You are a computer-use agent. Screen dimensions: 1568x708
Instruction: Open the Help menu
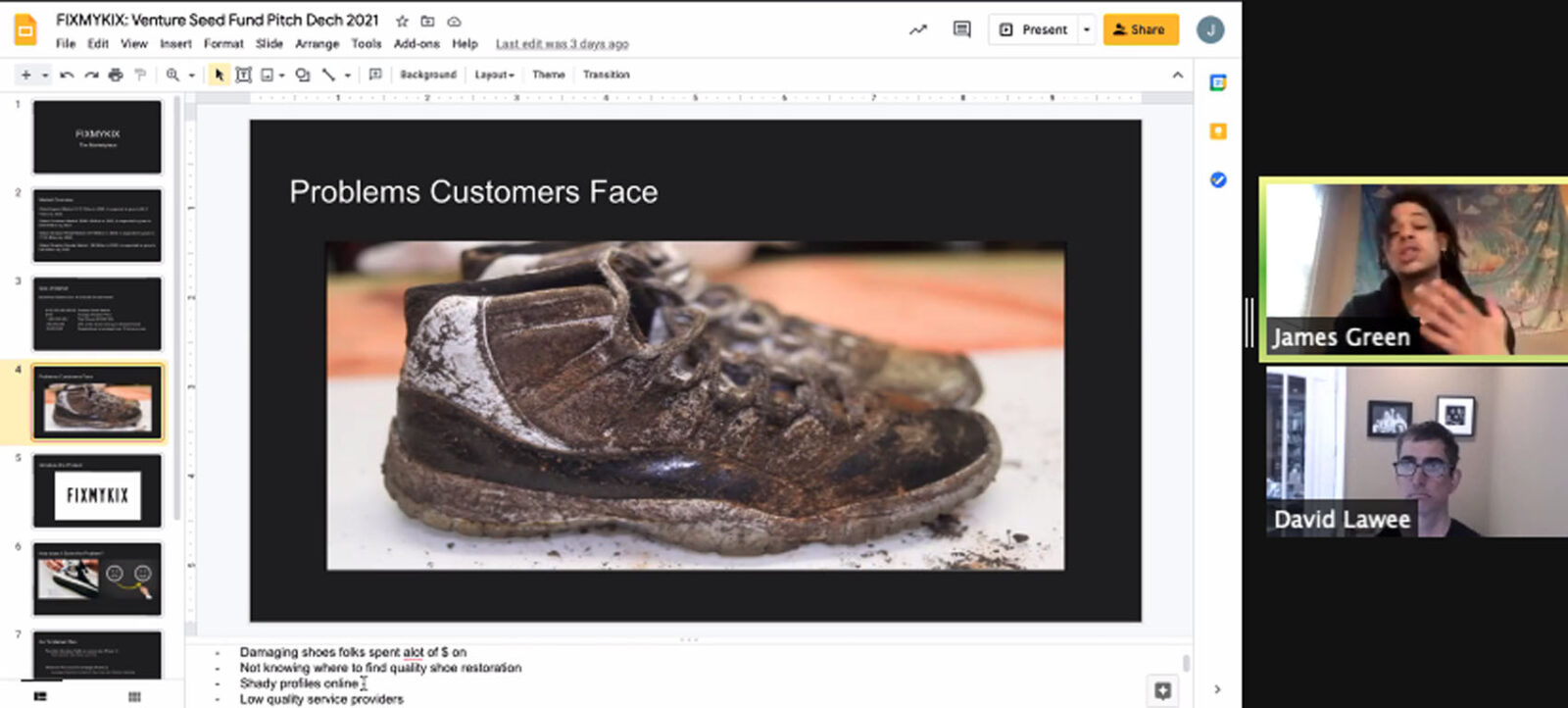click(465, 44)
